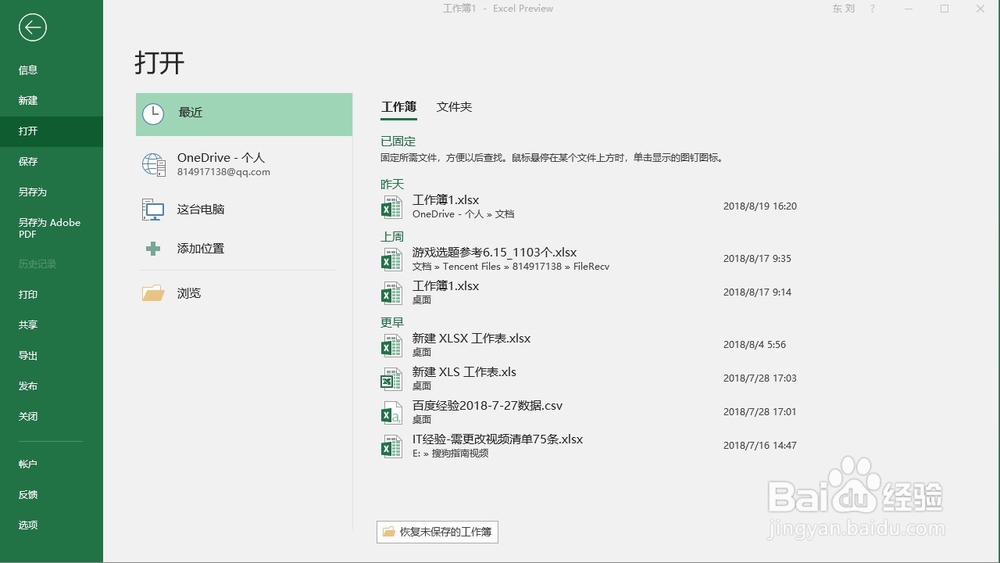Screen dimensions: 1000x563
Task: Open 新建 in the sidebar
Action: click(28, 101)
